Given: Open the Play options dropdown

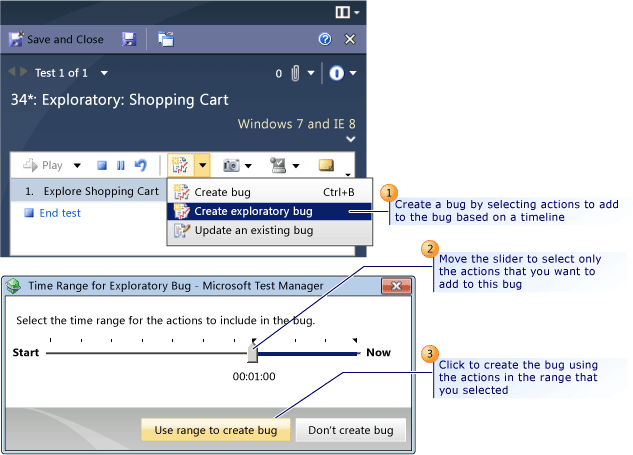Looking at the screenshot, I should (x=77, y=166).
